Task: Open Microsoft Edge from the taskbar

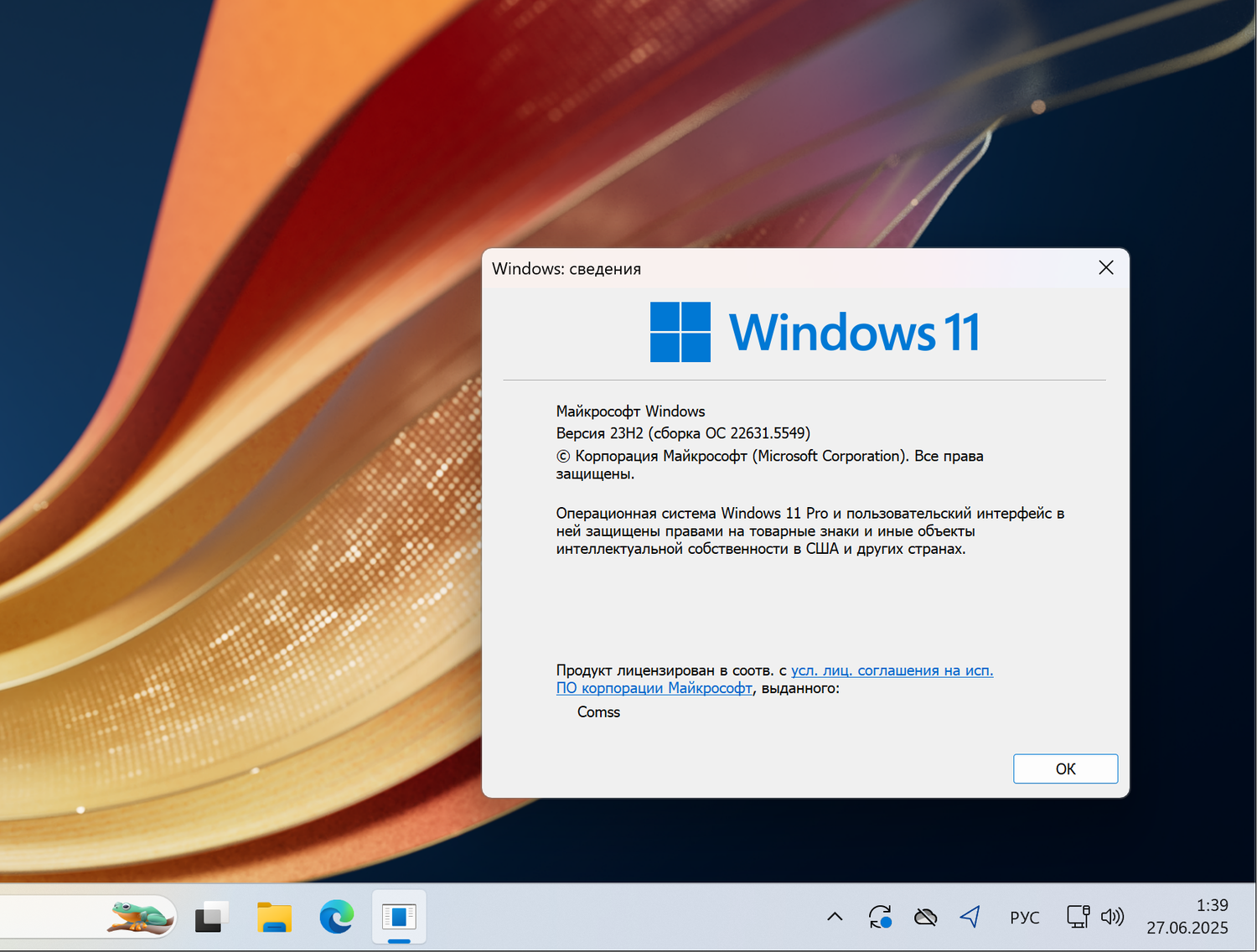Action: coord(335,917)
